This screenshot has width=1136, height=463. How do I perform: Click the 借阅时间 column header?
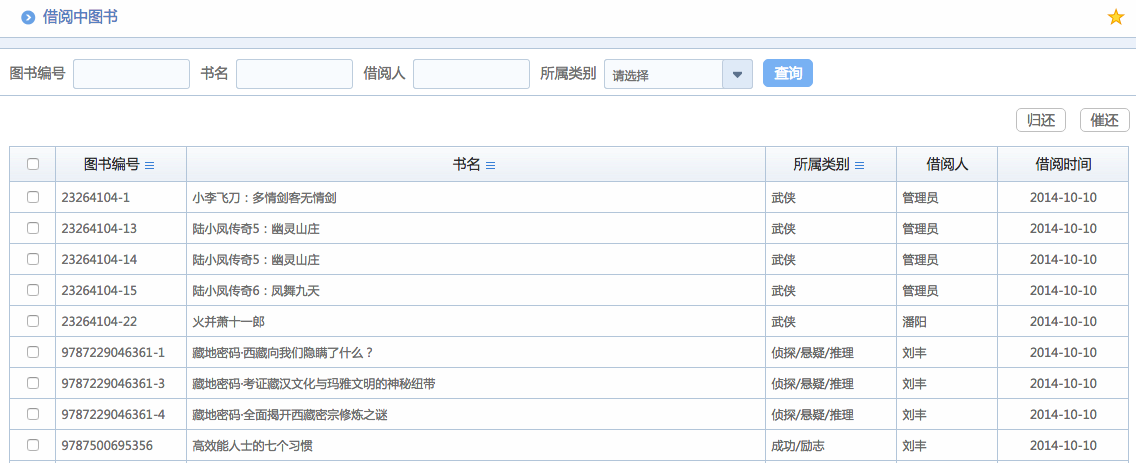(x=1063, y=165)
